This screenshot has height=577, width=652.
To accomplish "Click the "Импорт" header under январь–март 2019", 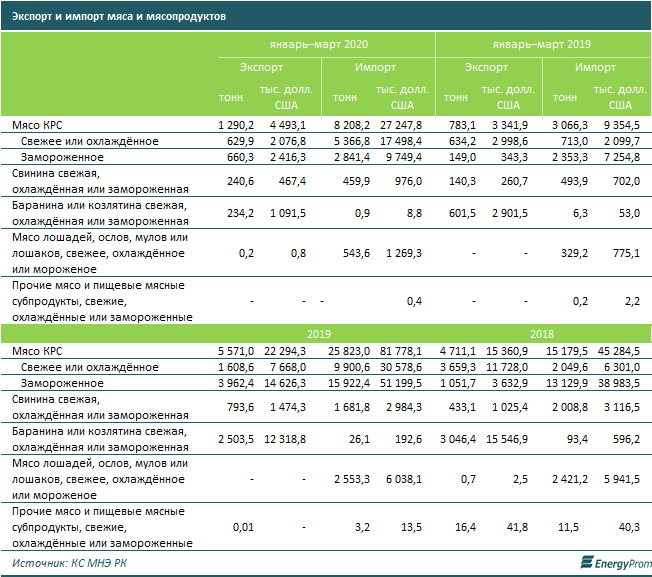I will point(595,68).
